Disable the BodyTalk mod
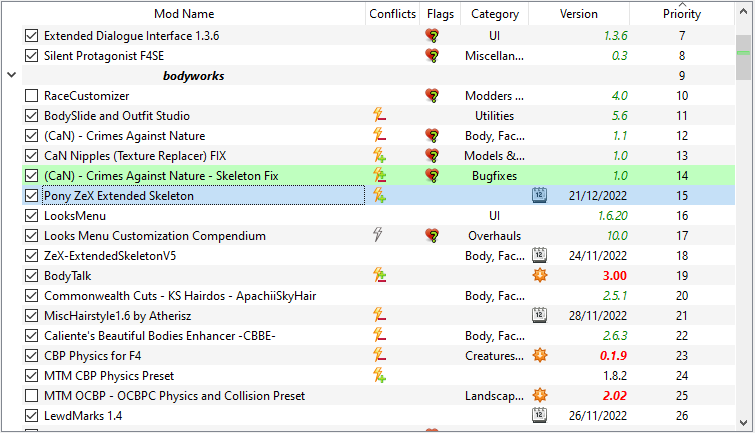755x433 pixels. point(31,276)
